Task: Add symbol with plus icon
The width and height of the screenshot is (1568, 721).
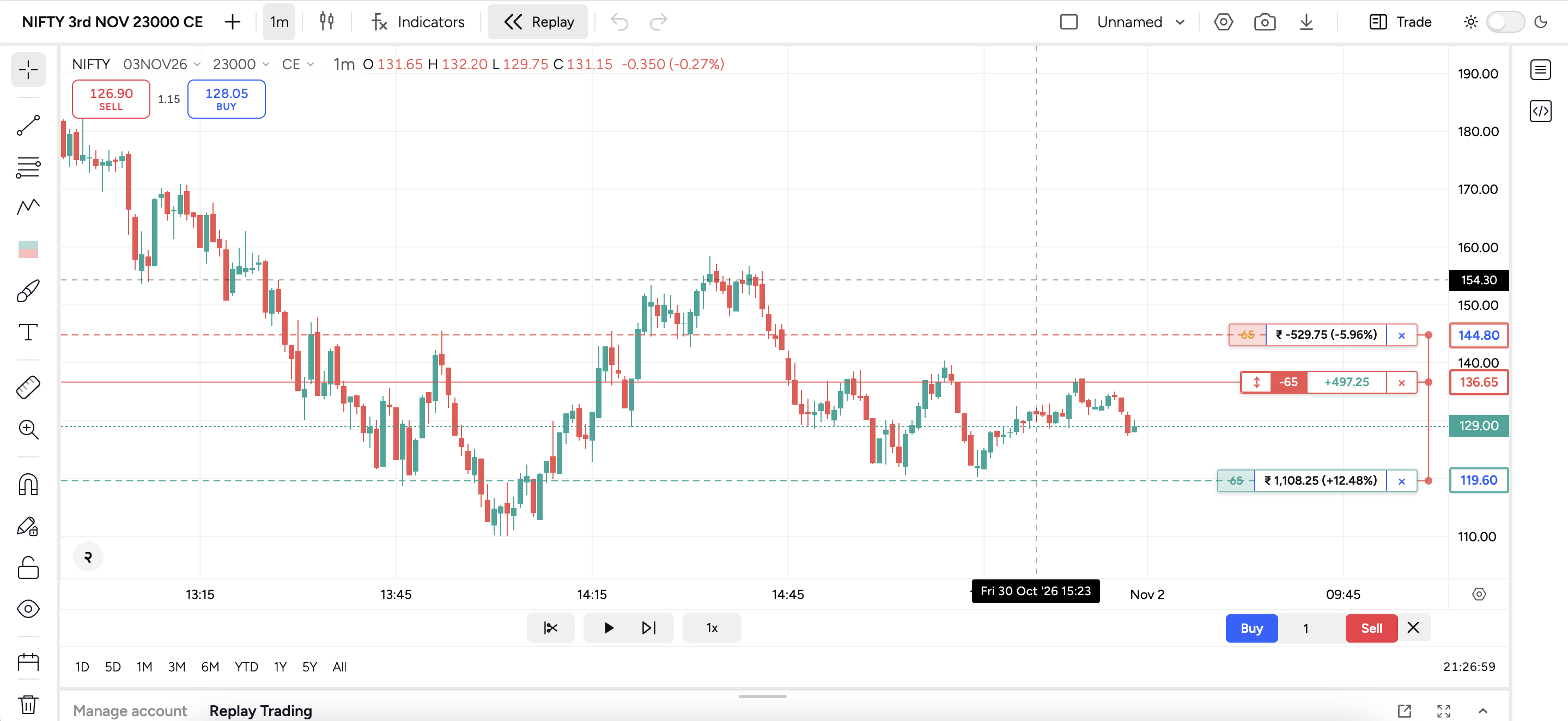Action: coord(233,22)
